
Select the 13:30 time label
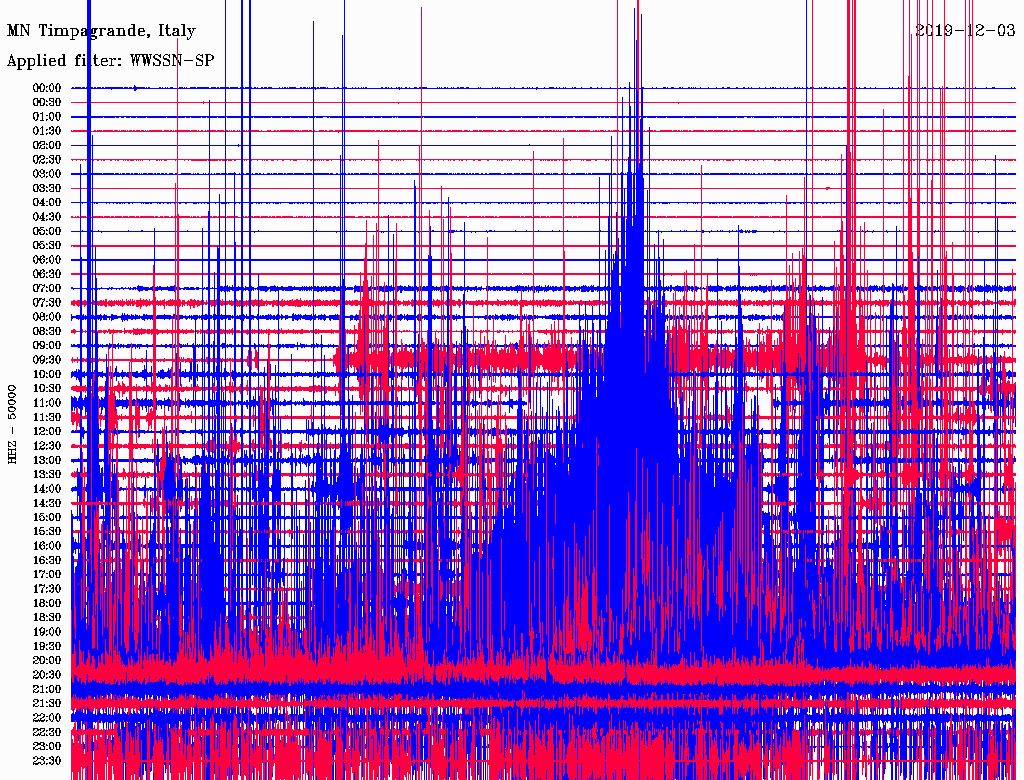click(47, 474)
